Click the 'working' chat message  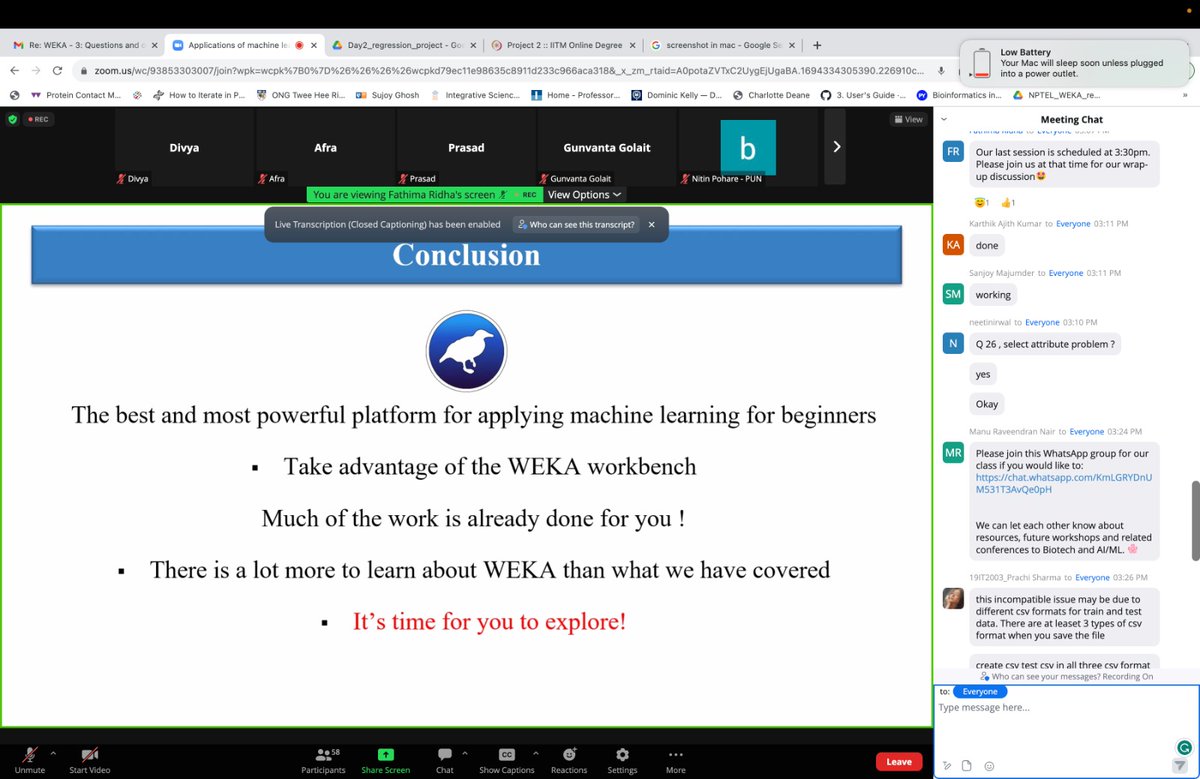993,295
